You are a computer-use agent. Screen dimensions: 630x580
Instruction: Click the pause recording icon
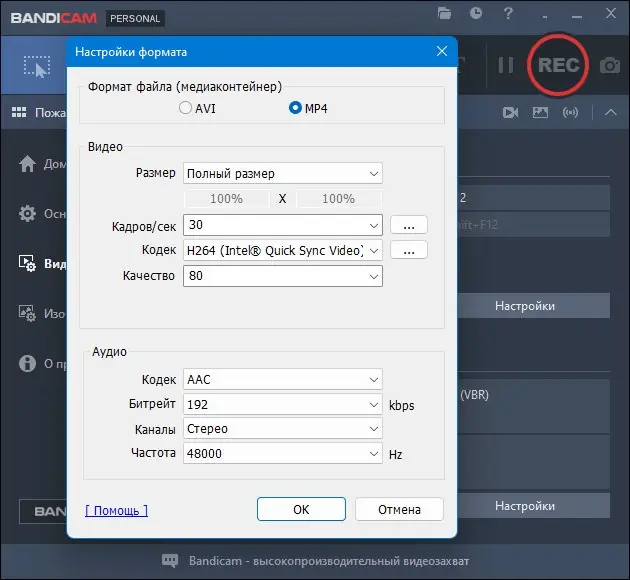(506, 65)
